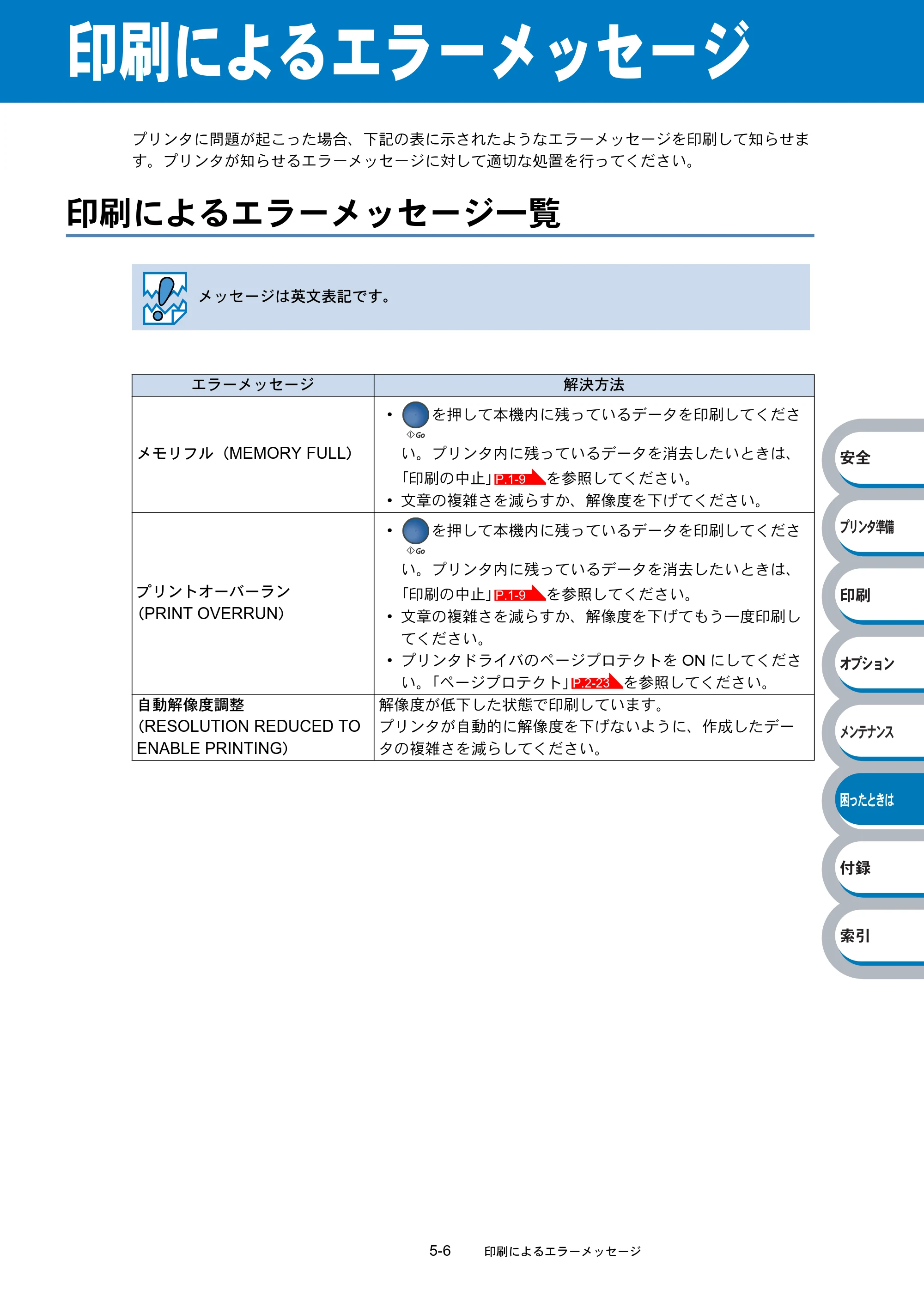Click the large page banner title
Viewport: 924px width, 1308px height.
click(409, 52)
